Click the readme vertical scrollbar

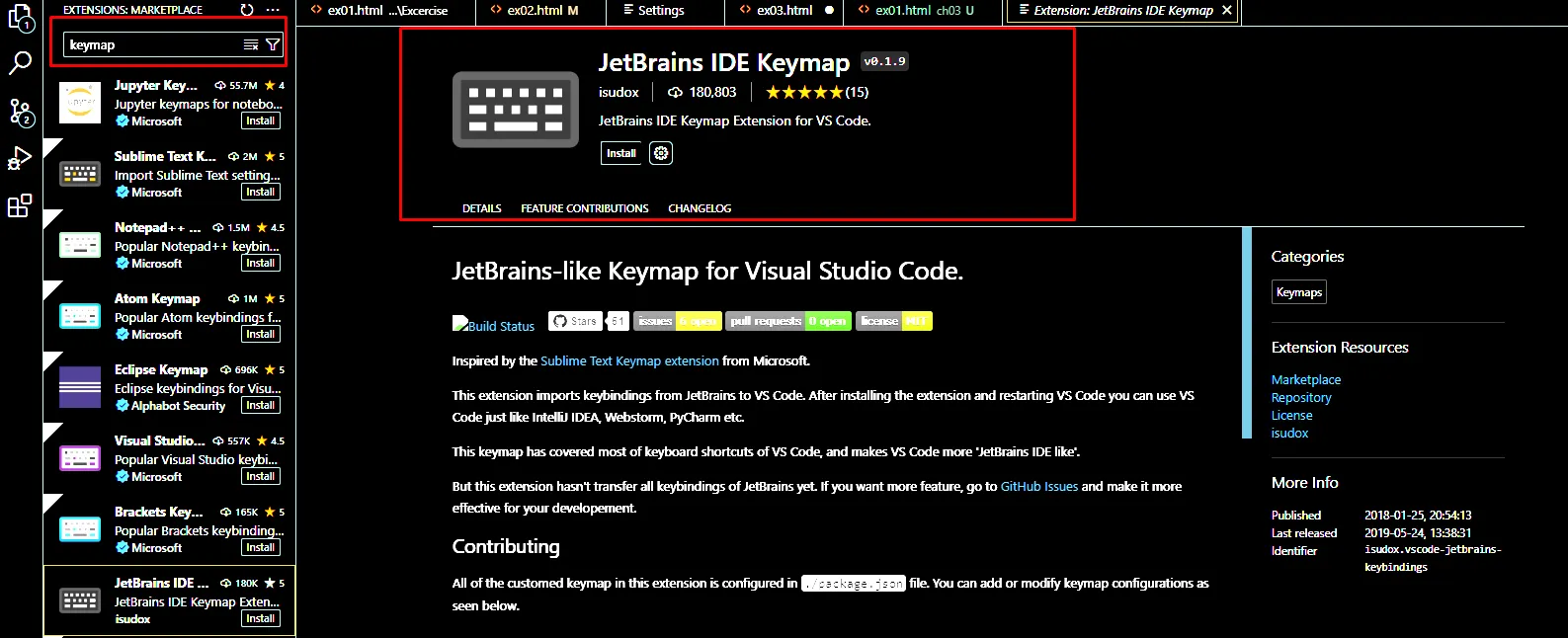(x=1247, y=333)
